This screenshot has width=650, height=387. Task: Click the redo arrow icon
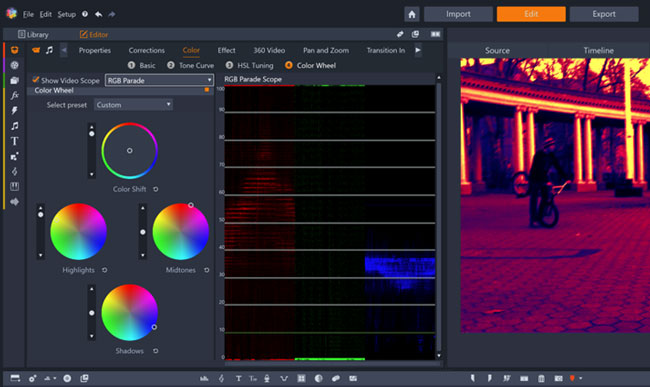(x=112, y=15)
